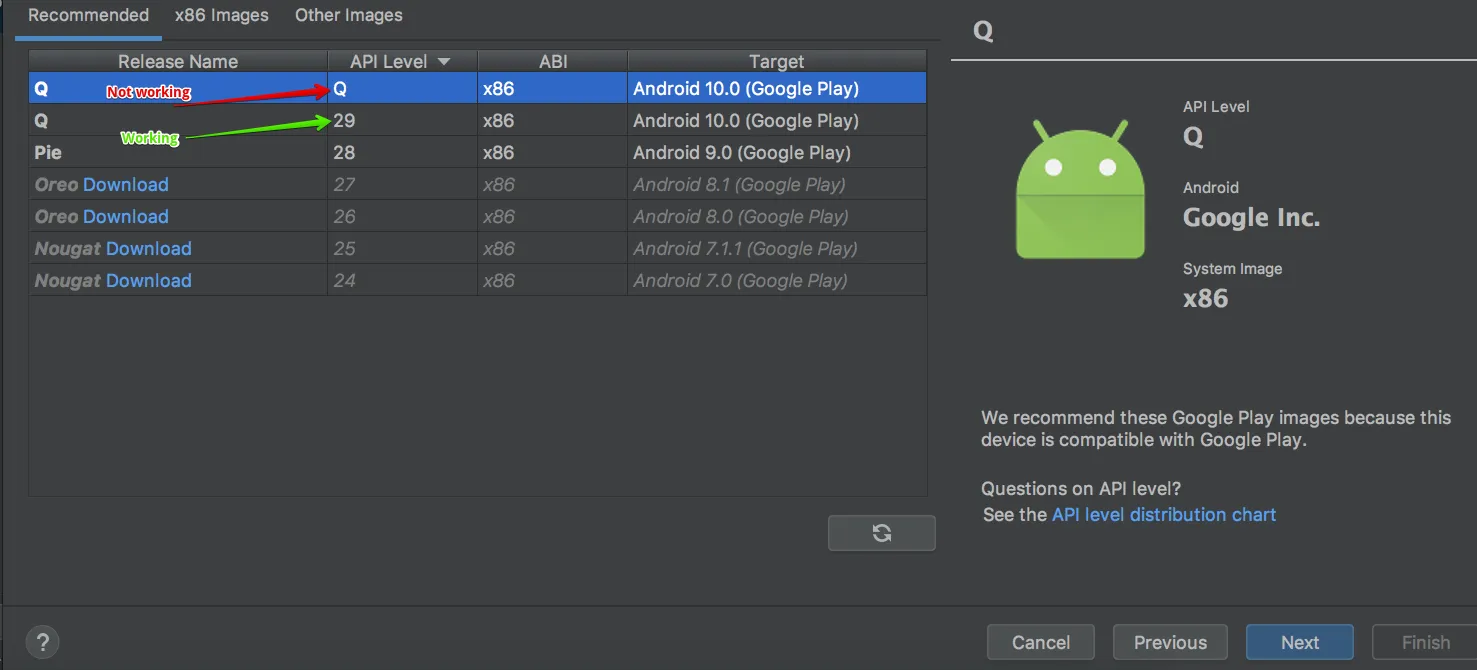Sort by the Release Name column header
This screenshot has width=1477, height=670.
pos(178,61)
